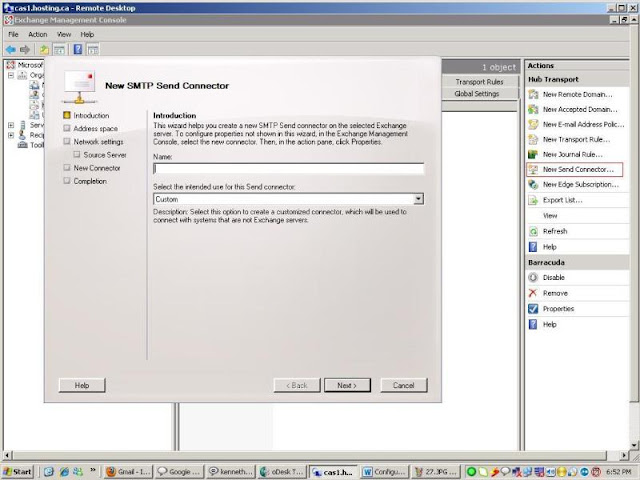
Task: Click New Send Connector action link
Action: click(578, 169)
